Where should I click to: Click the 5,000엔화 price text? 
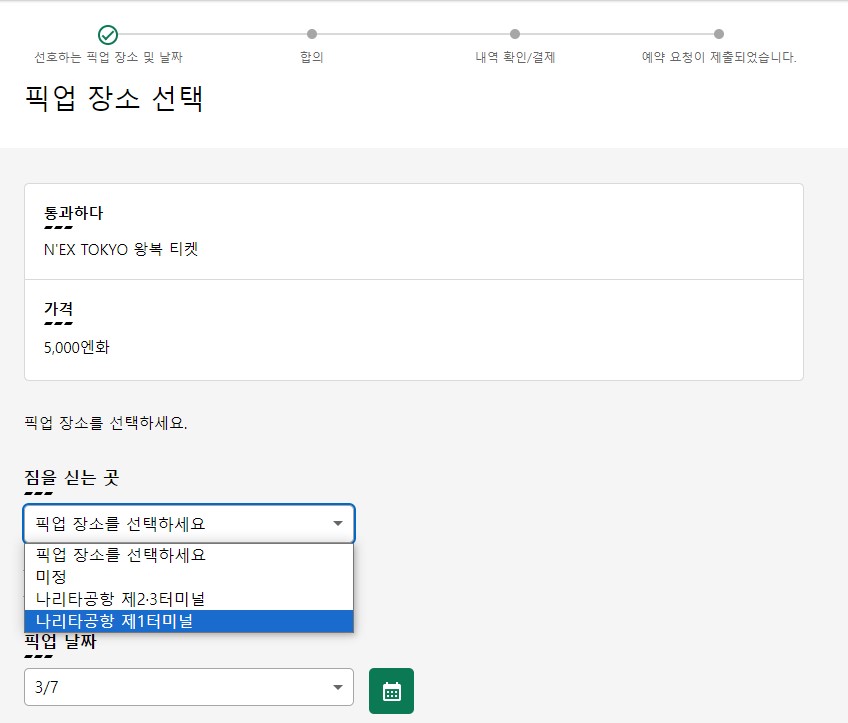pos(76,347)
